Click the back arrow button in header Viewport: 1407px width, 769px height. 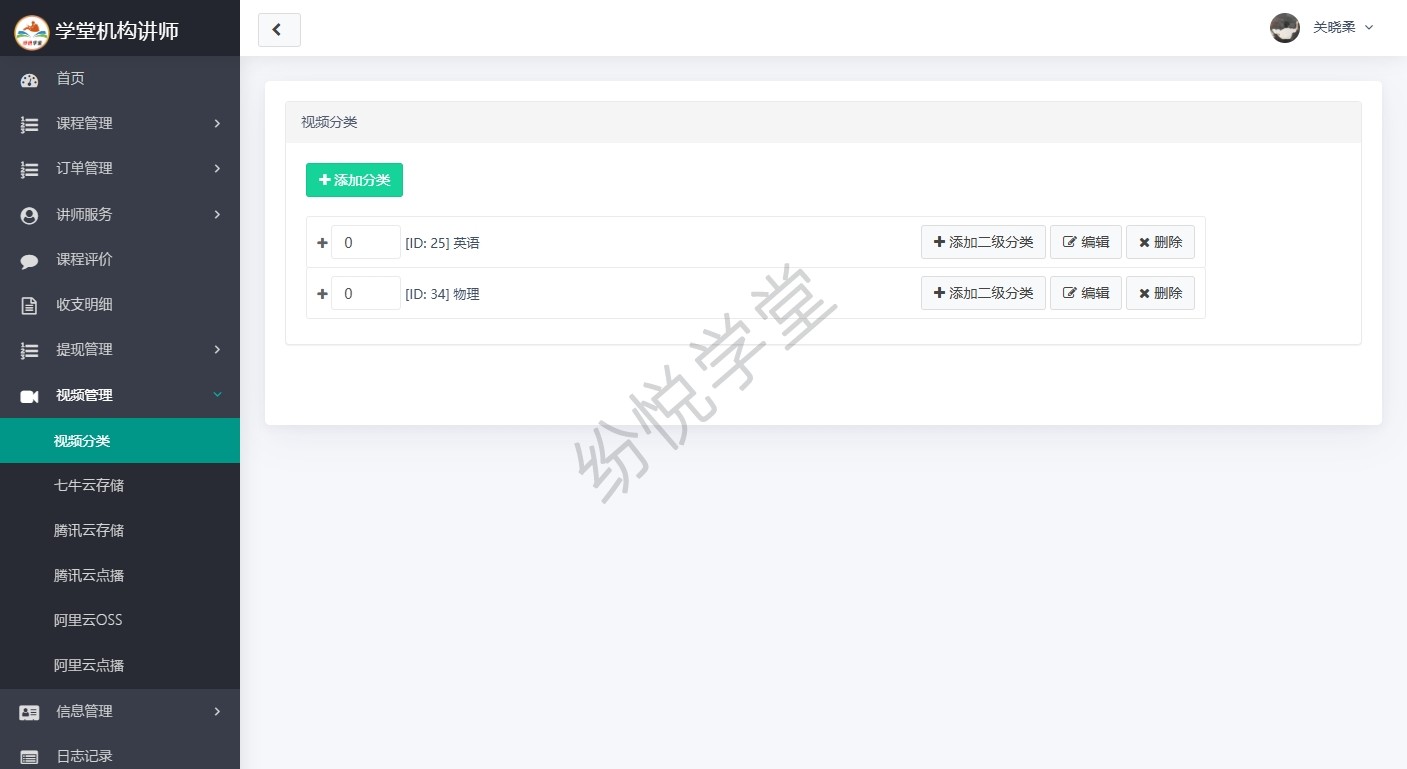[x=279, y=30]
